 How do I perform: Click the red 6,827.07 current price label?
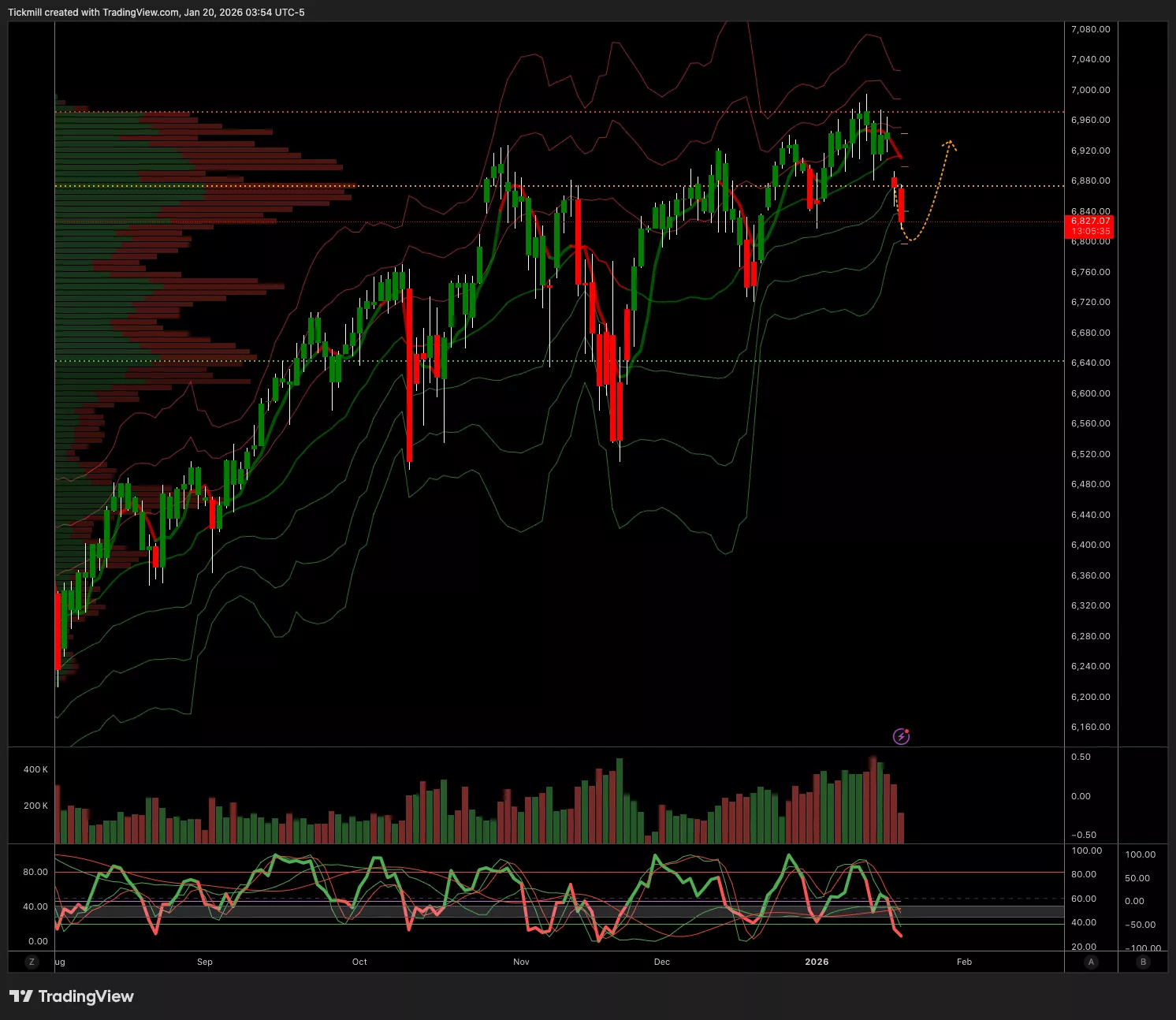pos(1090,226)
